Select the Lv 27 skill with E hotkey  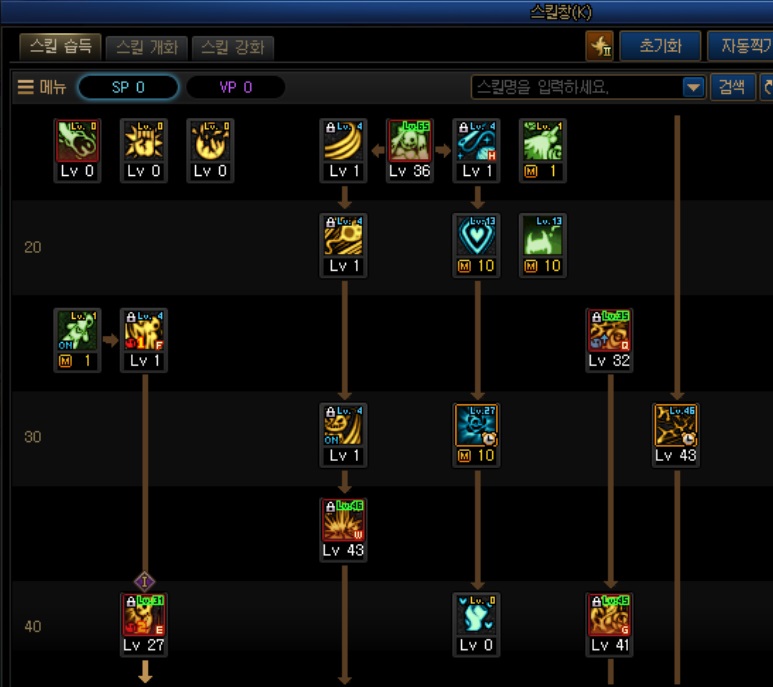[144, 615]
